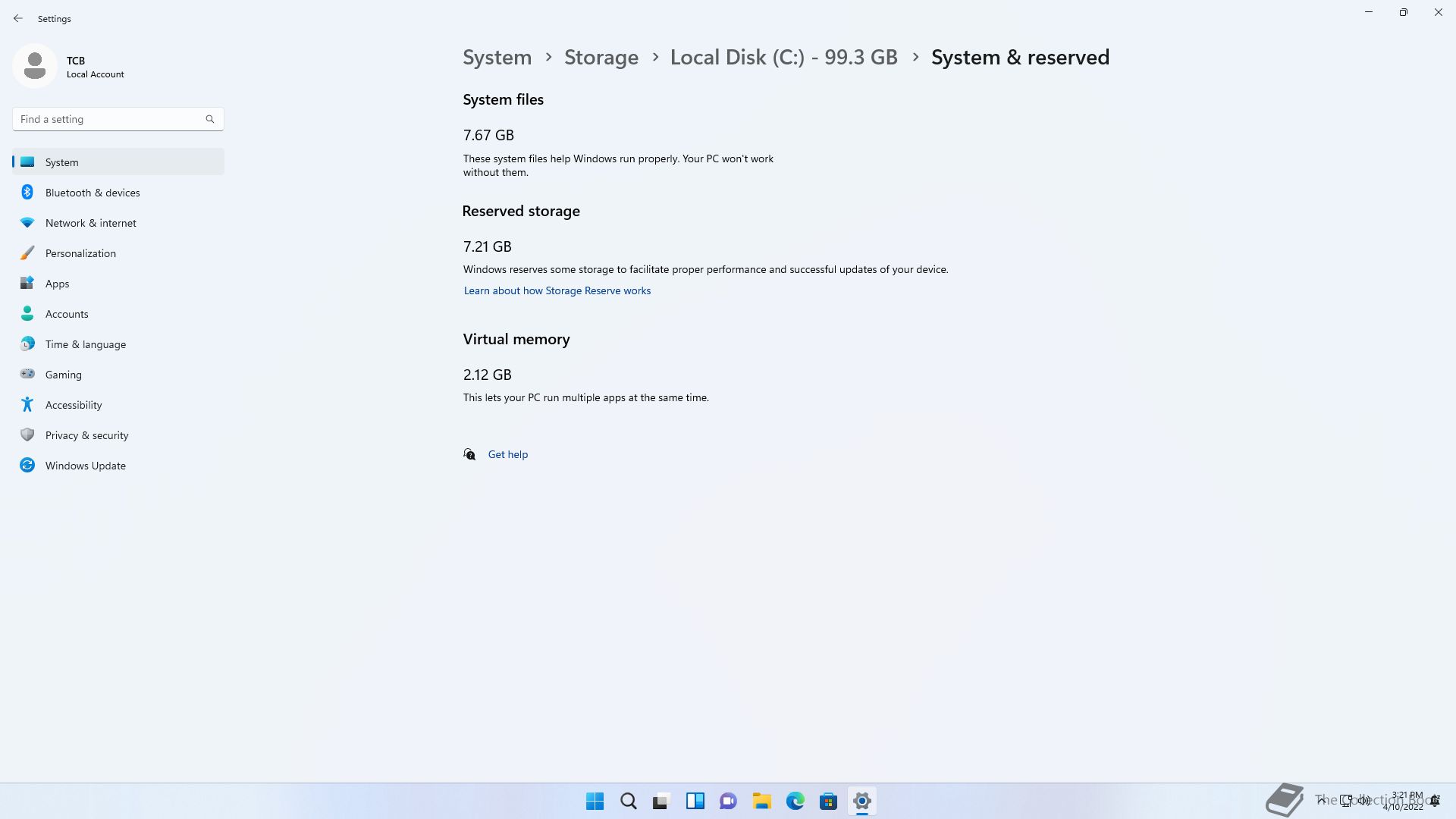Open Network & internet settings

tap(118, 223)
